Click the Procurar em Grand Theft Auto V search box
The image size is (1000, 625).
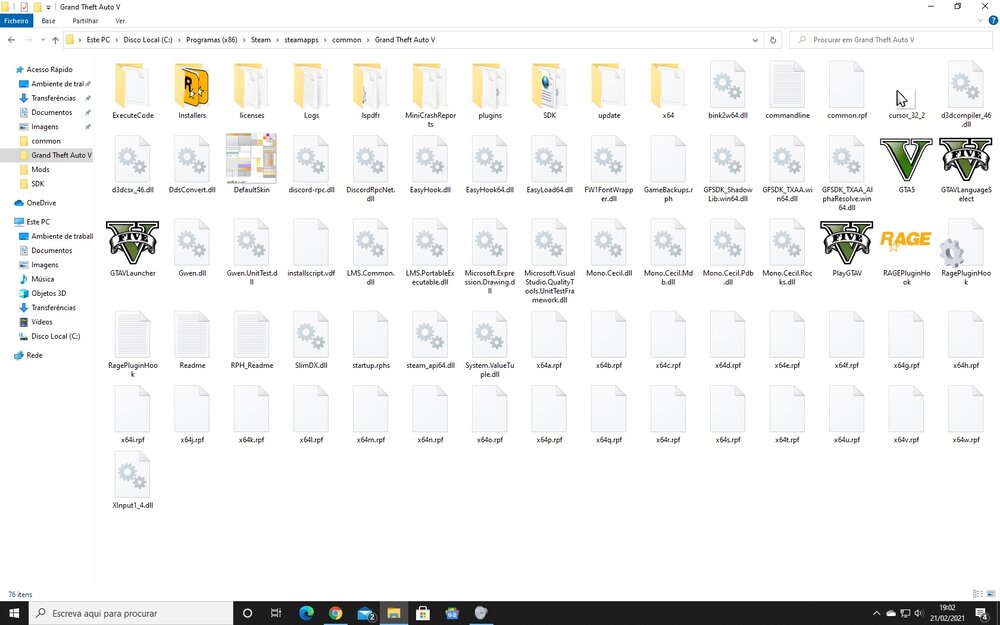[895, 40]
